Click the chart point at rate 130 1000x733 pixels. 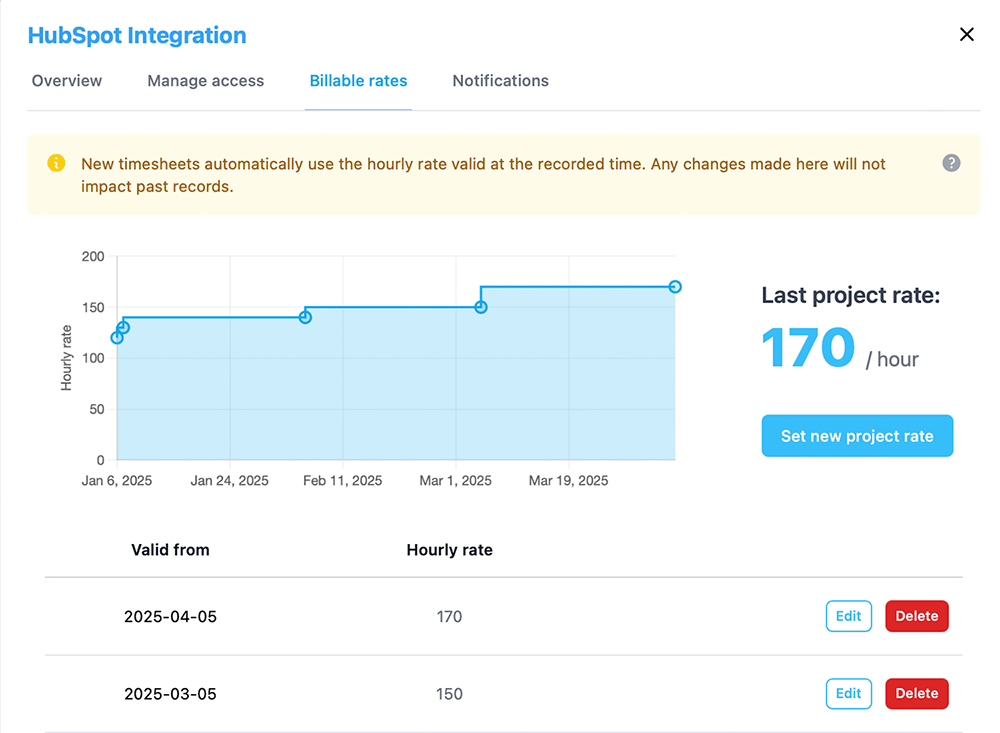(x=124, y=328)
